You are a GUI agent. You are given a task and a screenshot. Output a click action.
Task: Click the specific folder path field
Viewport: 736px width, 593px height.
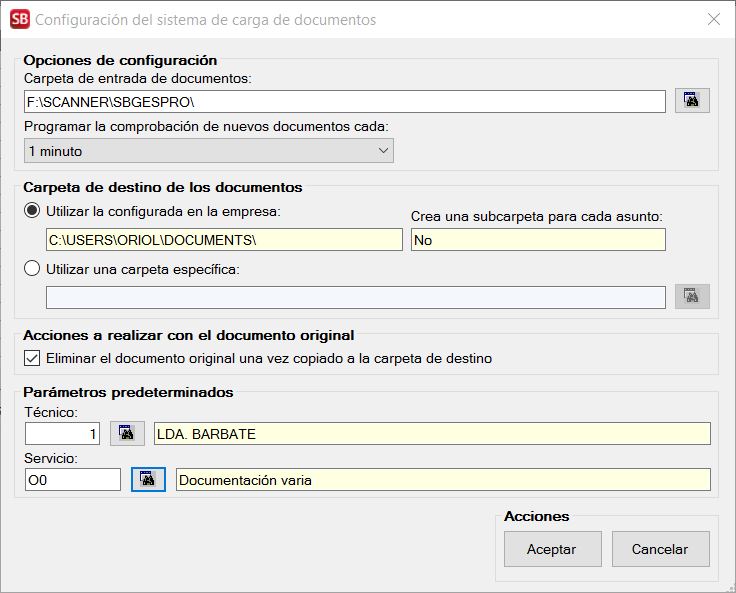355,297
